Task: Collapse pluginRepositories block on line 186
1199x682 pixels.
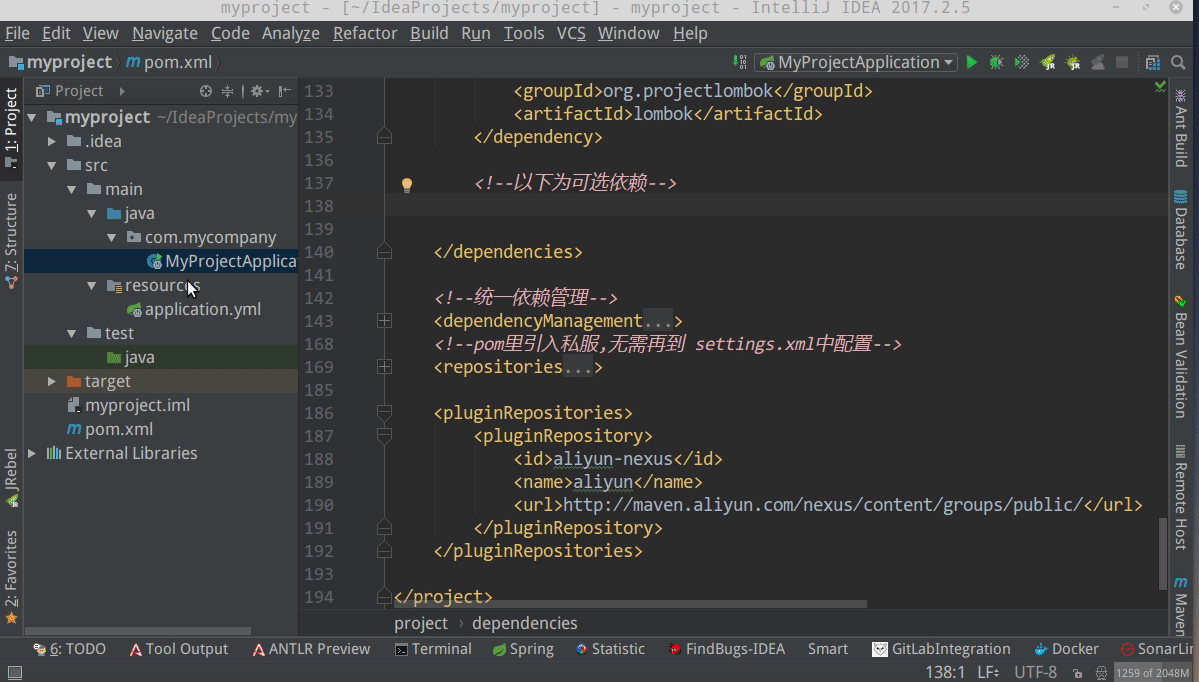Action: pyautogui.click(x=385, y=413)
